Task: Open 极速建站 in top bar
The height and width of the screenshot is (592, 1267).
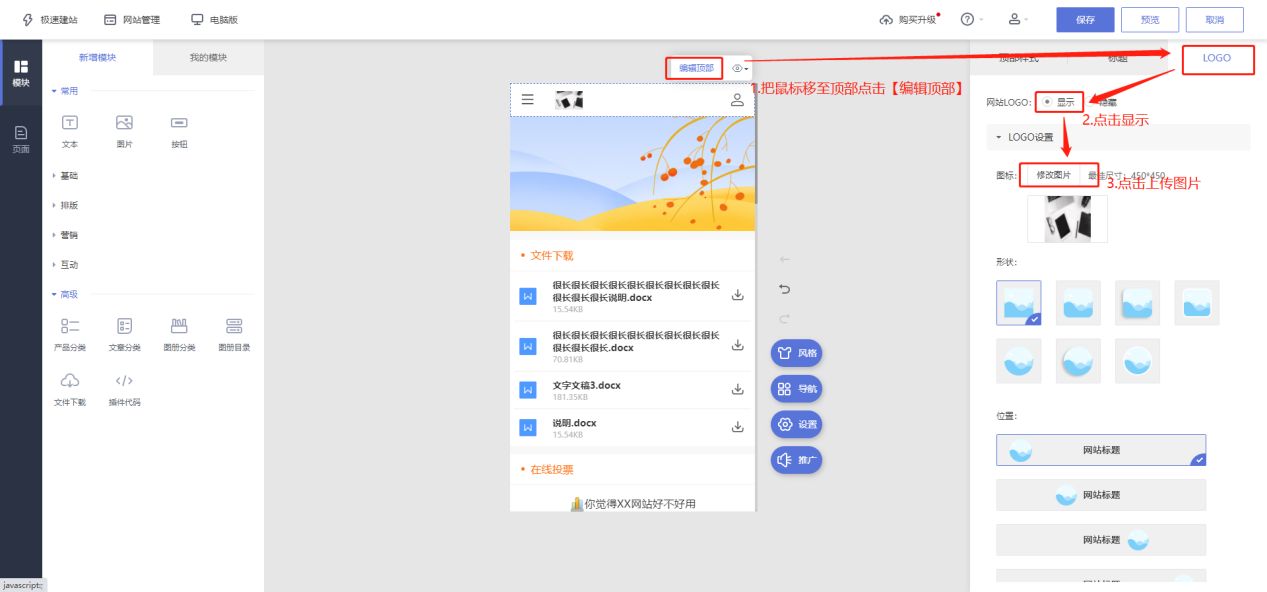Action: tap(50, 20)
